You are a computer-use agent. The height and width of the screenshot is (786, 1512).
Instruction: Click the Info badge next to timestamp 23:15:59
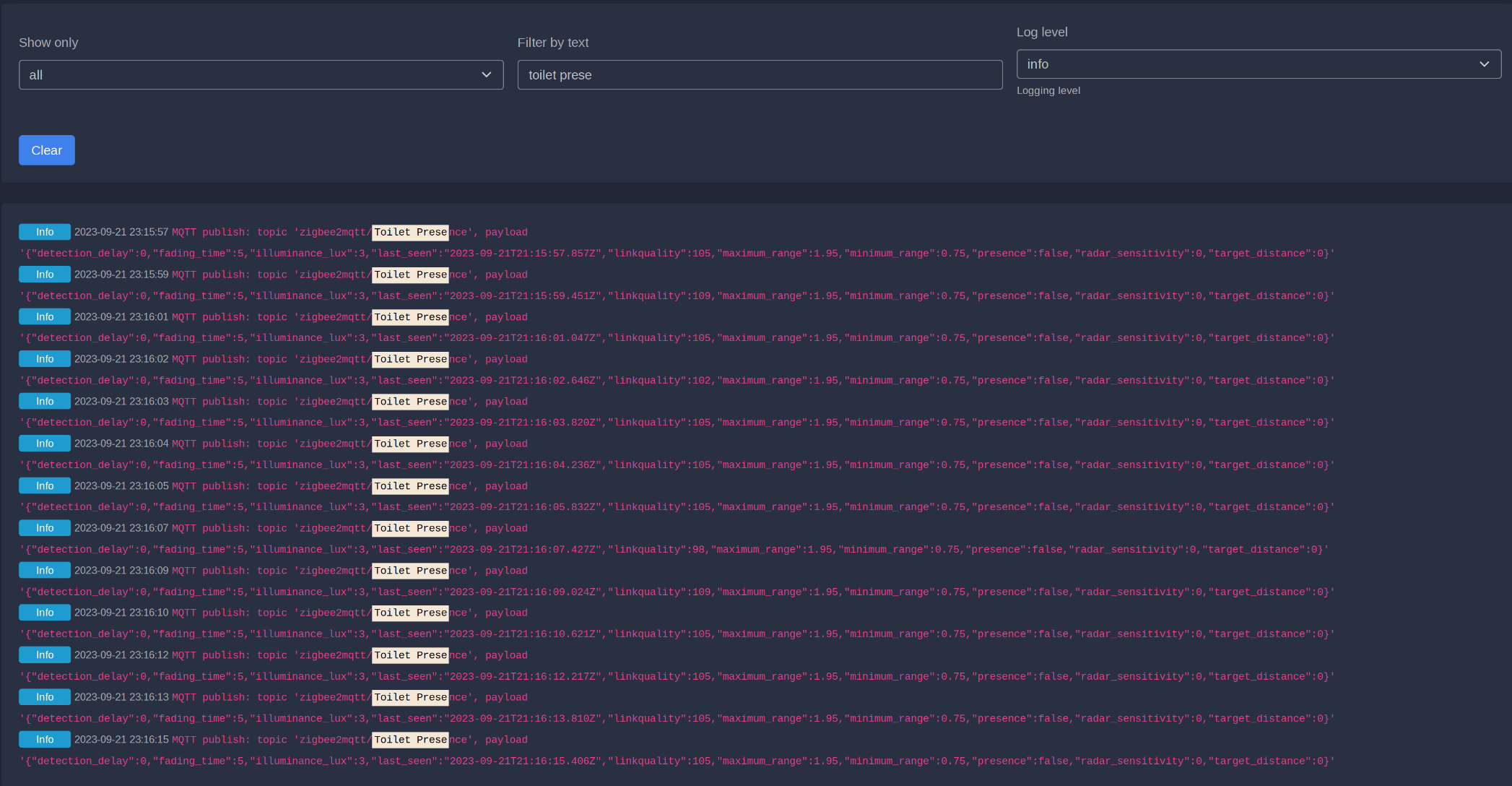(44, 275)
